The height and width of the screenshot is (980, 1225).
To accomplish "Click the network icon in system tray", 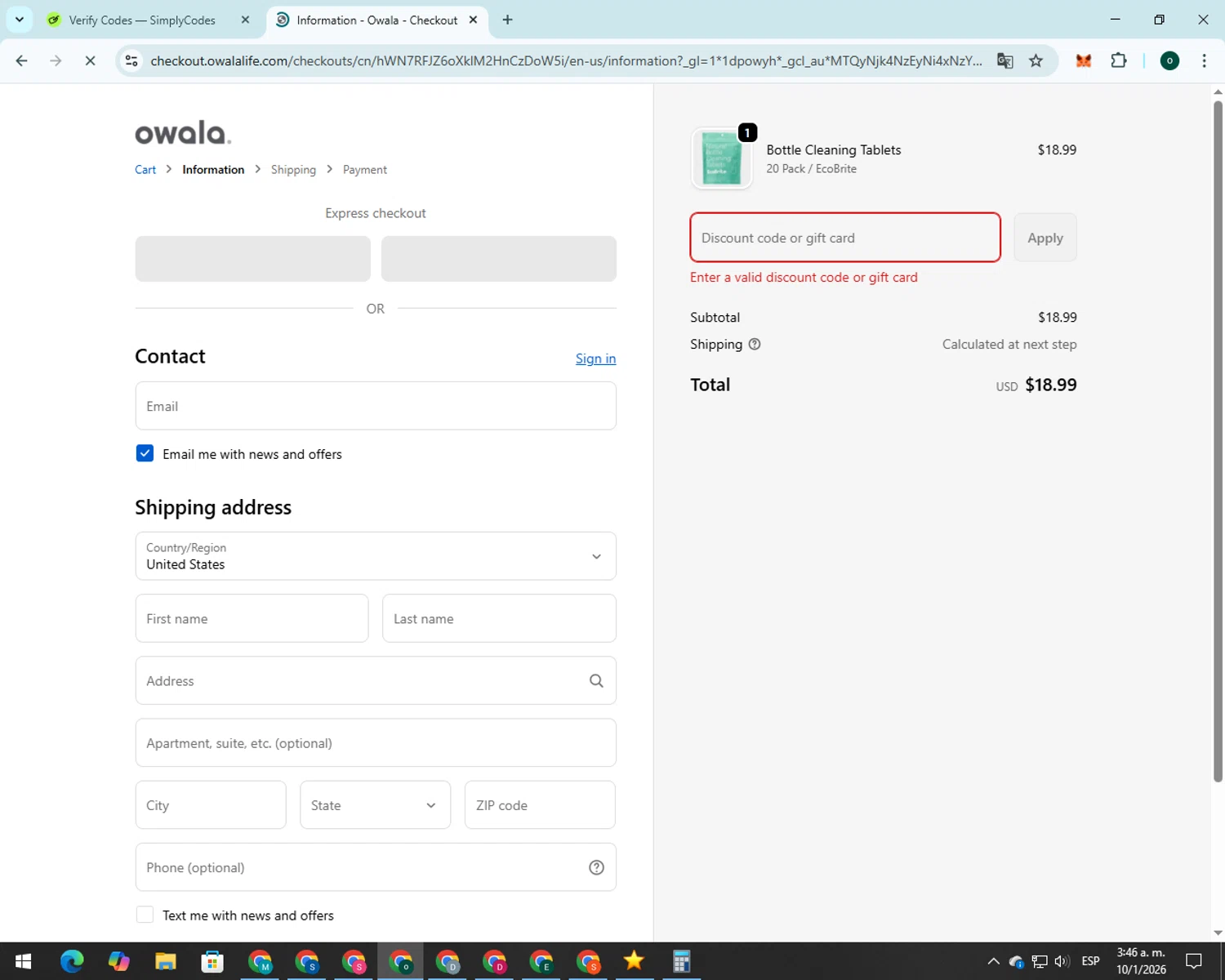I will [x=1039, y=961].
